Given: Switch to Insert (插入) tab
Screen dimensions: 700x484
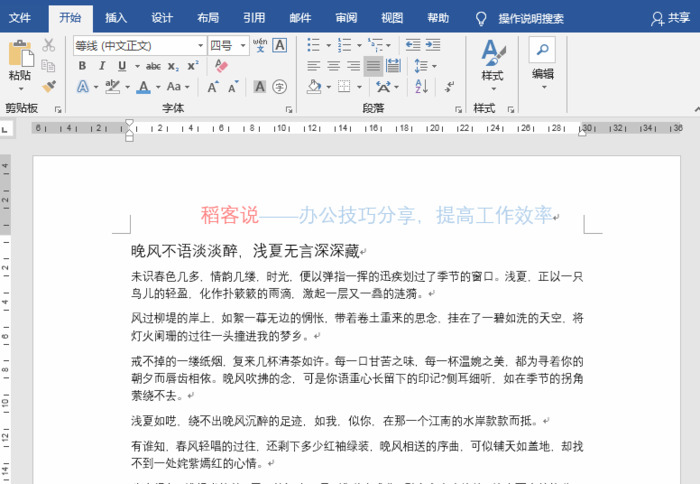Looking at the screenshot, I should coord(116,18).
